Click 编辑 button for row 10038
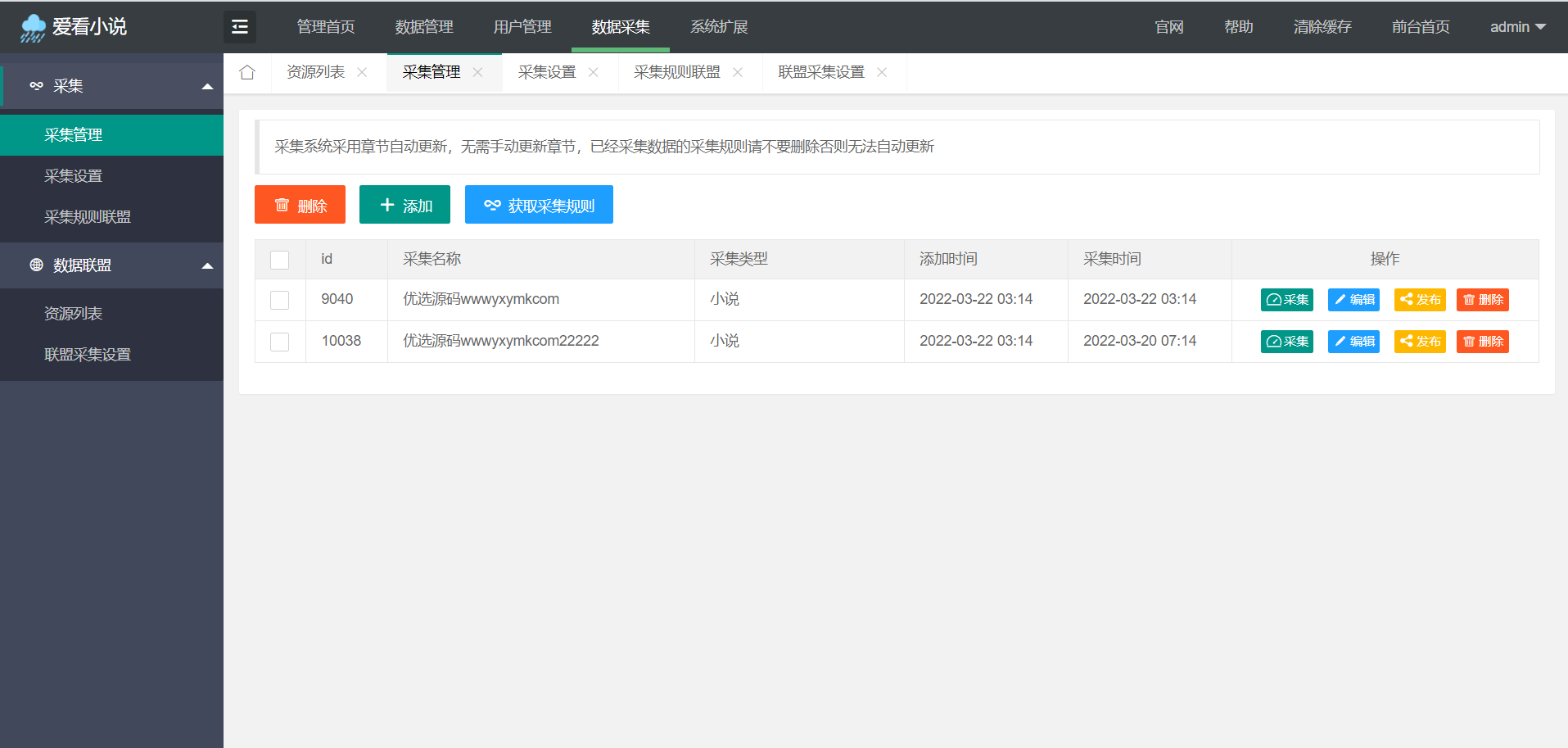 coord(1354,342)
